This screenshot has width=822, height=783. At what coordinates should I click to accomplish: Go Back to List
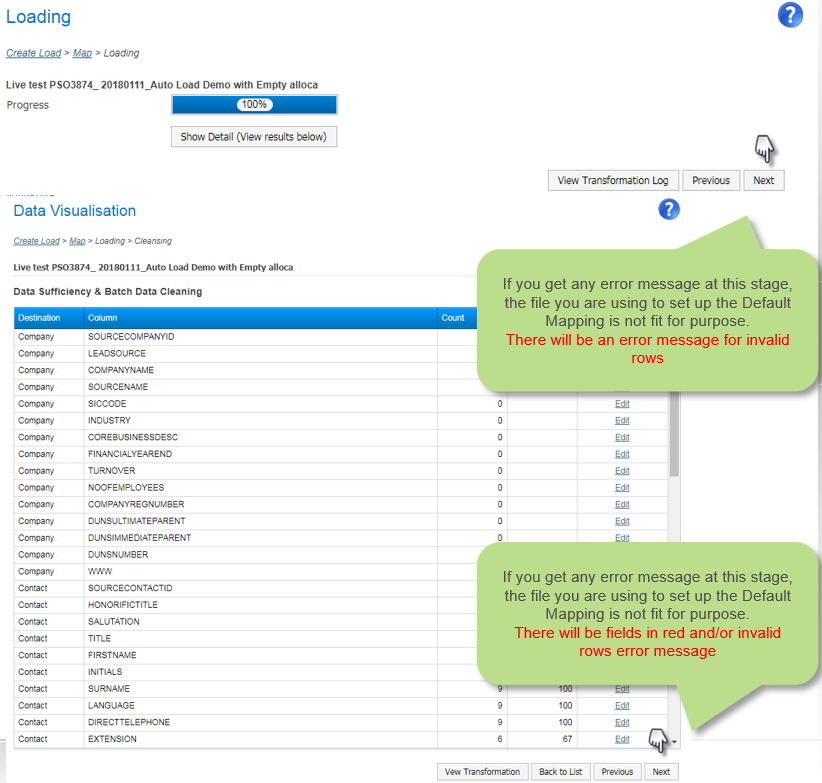pyautogui.click(x=560, y=771)
